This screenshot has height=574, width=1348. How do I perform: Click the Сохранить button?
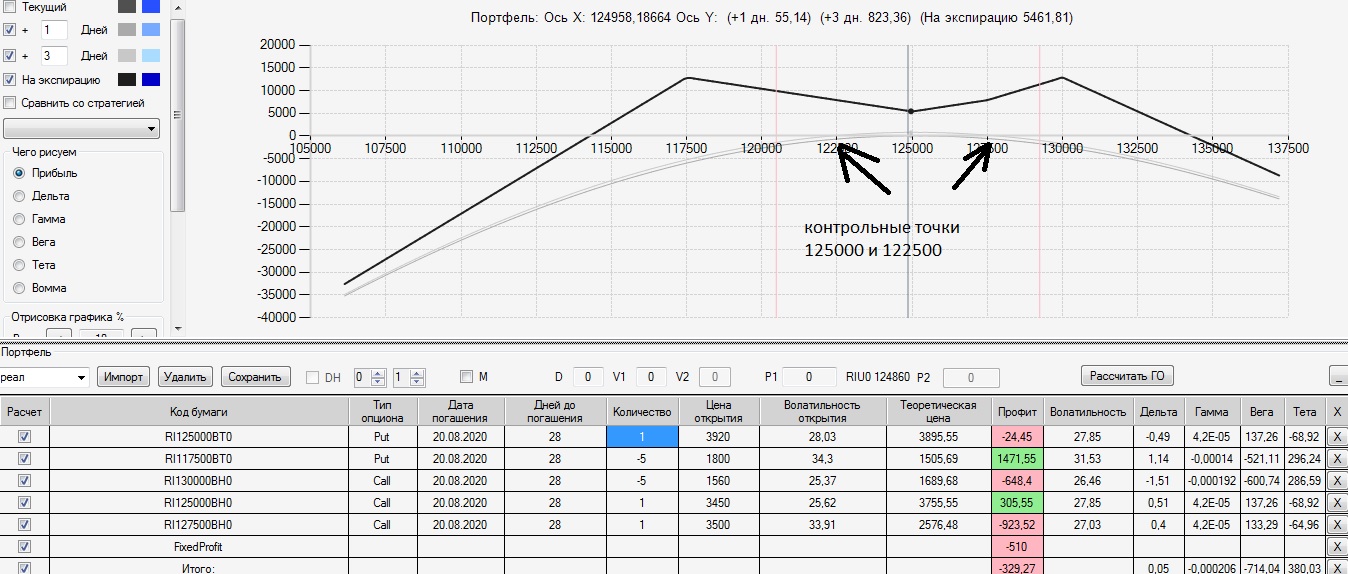(x=256, y=377)
